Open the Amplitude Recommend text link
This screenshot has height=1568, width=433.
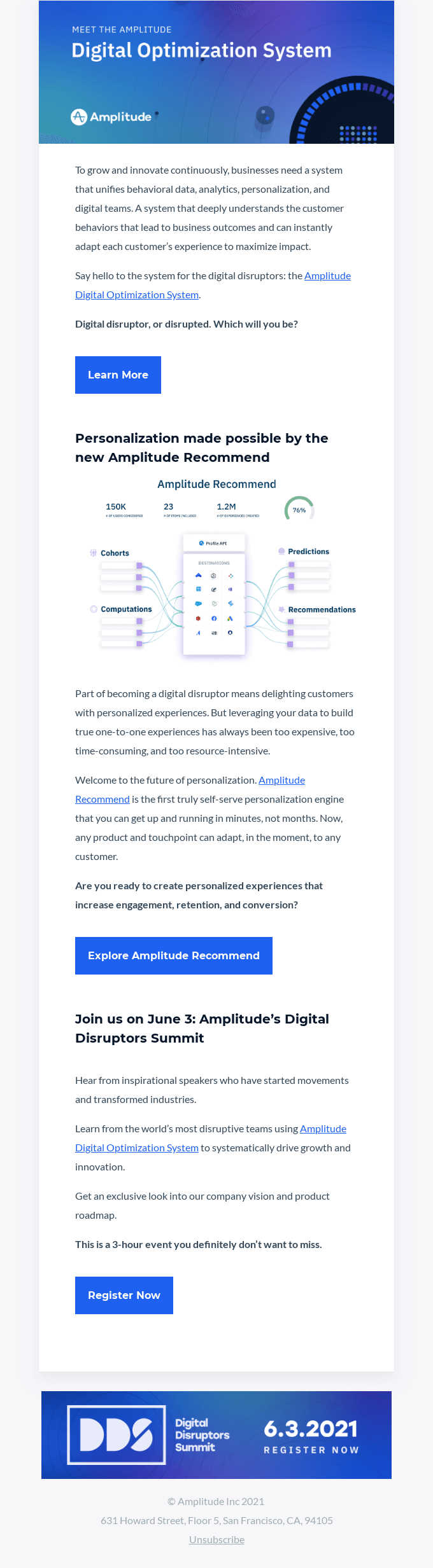pyautogui.click(x=190, y=789)
